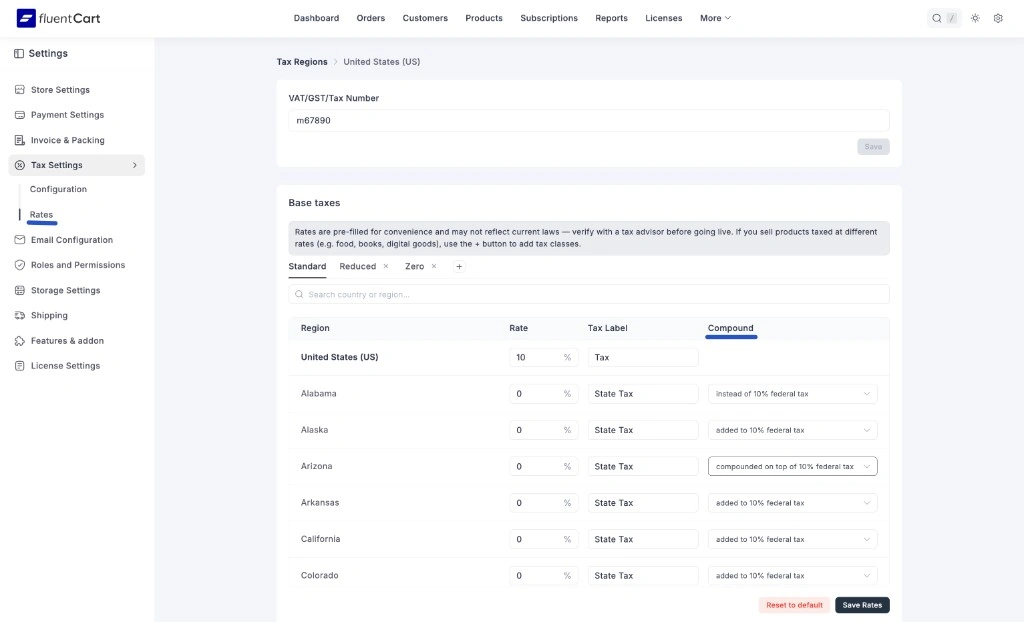The height and width of the screenshot is (622, 1024).
Task: Go back to Tax Regions breadcrumb
Action: (x=302, y=62)
